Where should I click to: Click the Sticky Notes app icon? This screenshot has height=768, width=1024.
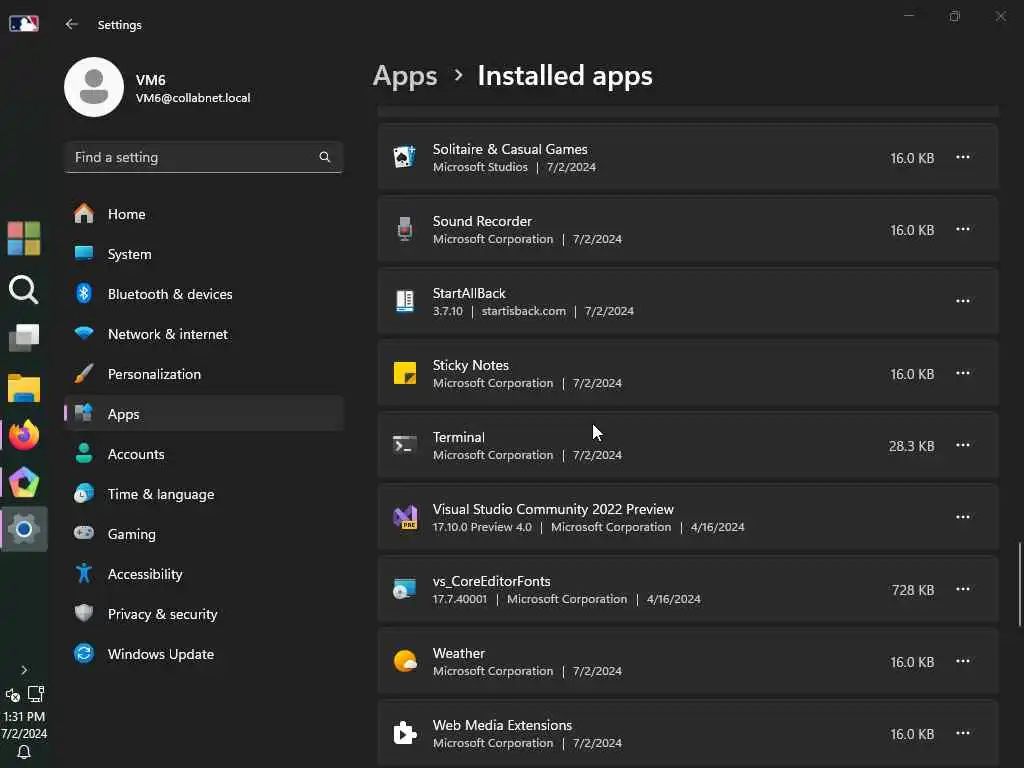pos(404,373)
